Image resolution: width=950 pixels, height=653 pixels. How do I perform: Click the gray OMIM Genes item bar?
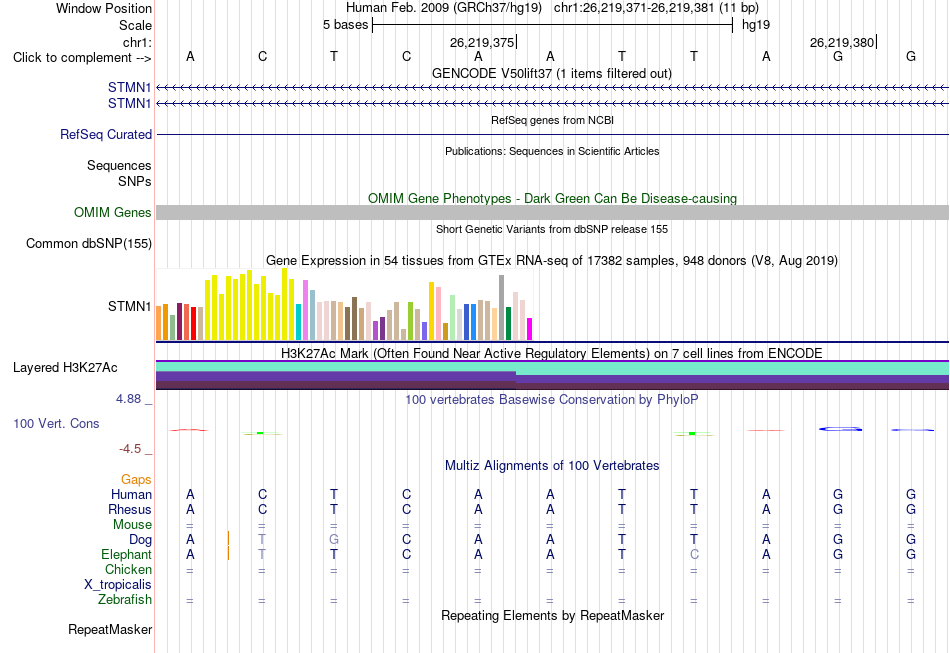pos(553,212)
